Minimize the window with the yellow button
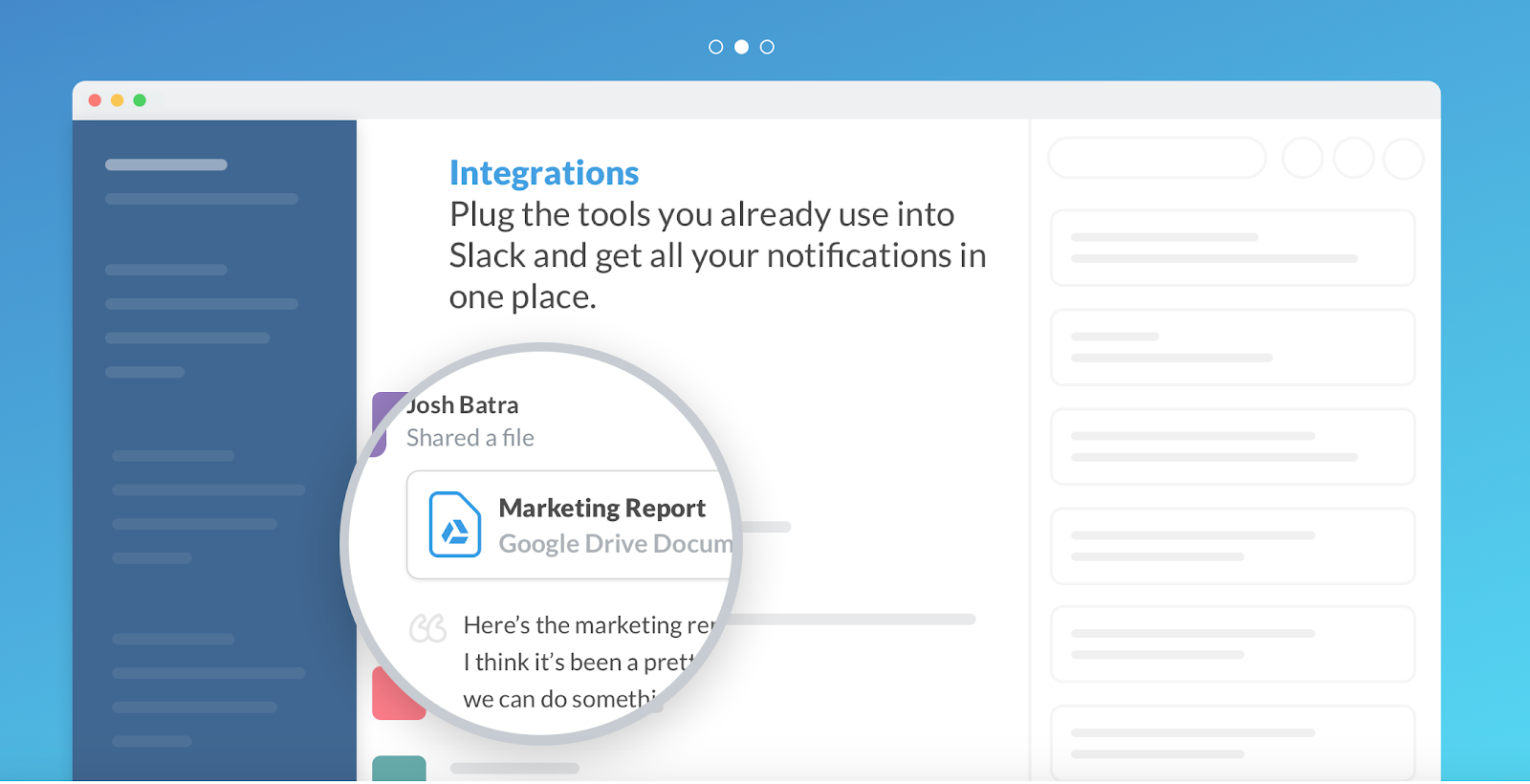 117,100
